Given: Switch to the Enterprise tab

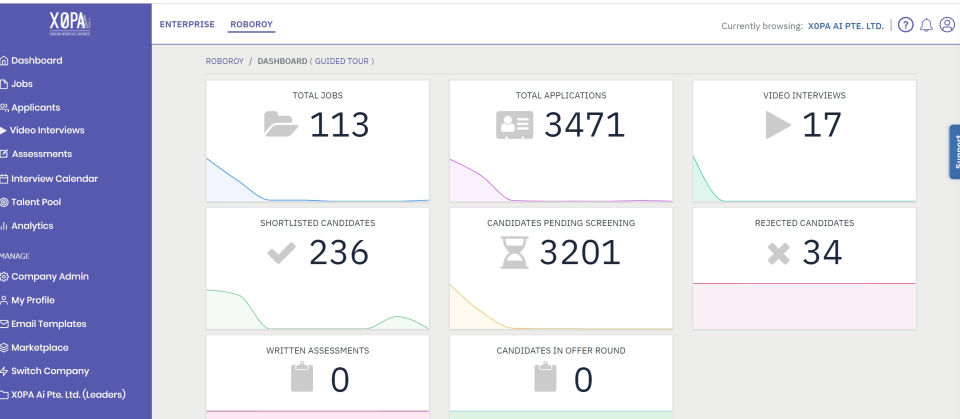Looking at the screenshot, I should click(187, 25).
